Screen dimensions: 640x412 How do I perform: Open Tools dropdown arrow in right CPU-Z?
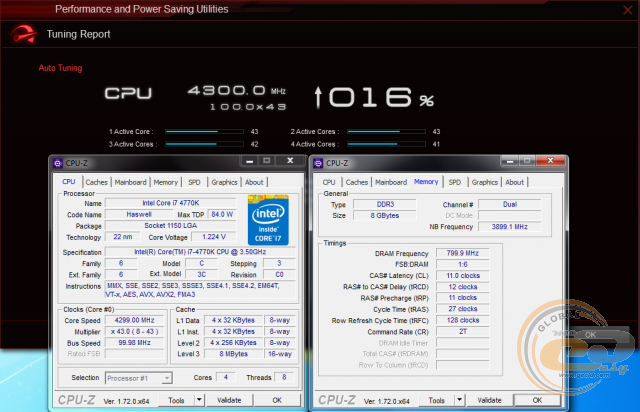pyautogui.click(x=460, y=400)
